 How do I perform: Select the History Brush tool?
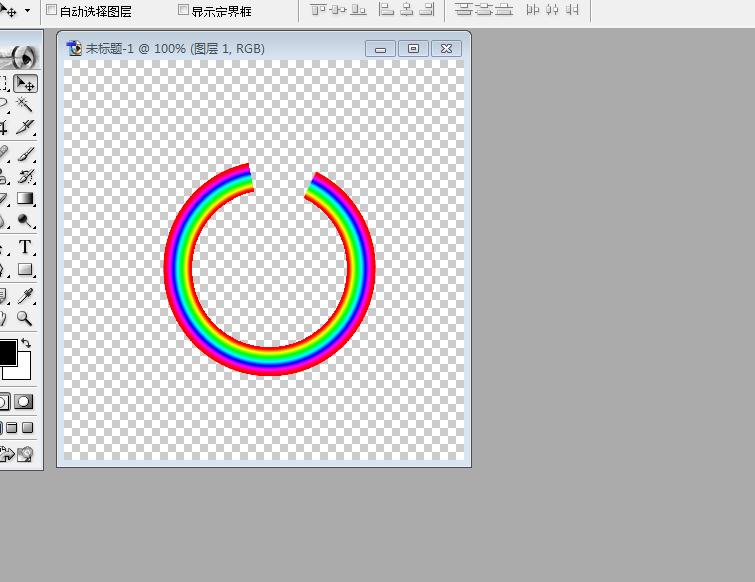[25, 177]
